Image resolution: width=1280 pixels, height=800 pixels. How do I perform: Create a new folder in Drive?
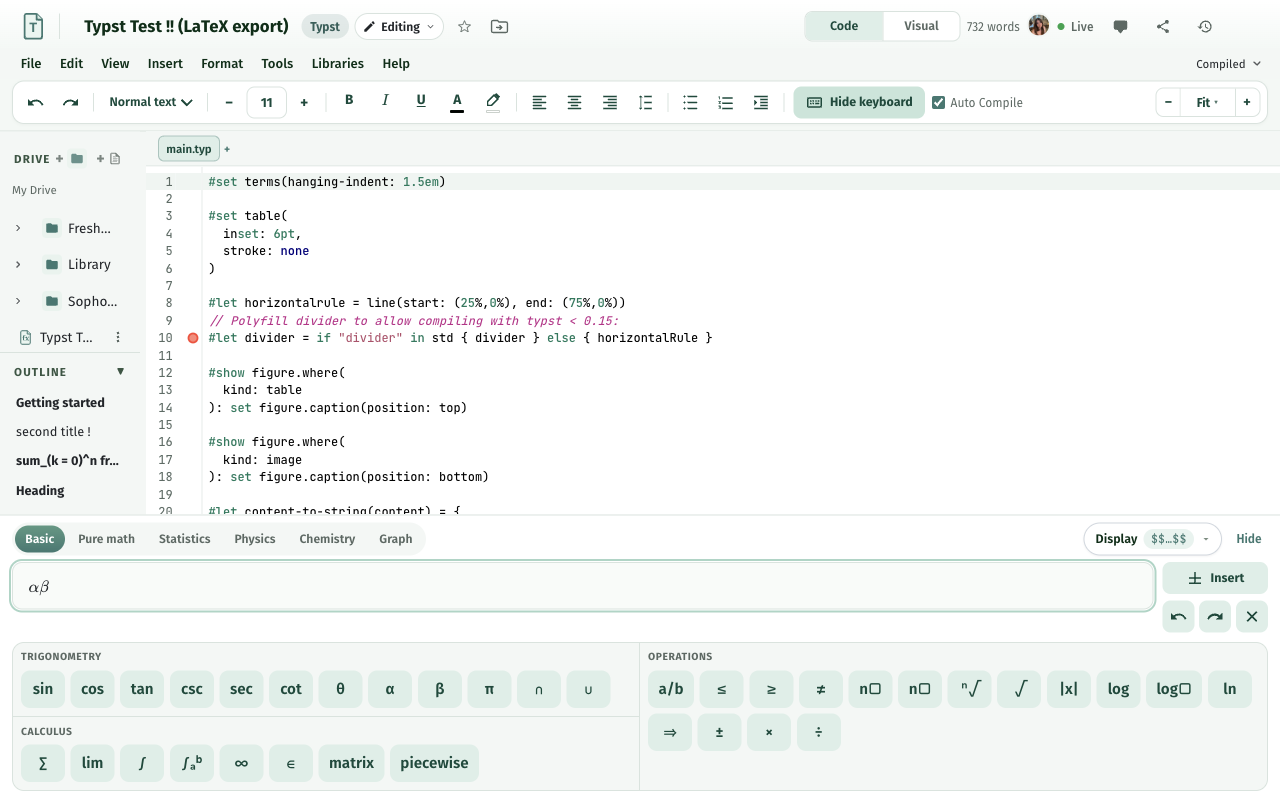(71, 158)
